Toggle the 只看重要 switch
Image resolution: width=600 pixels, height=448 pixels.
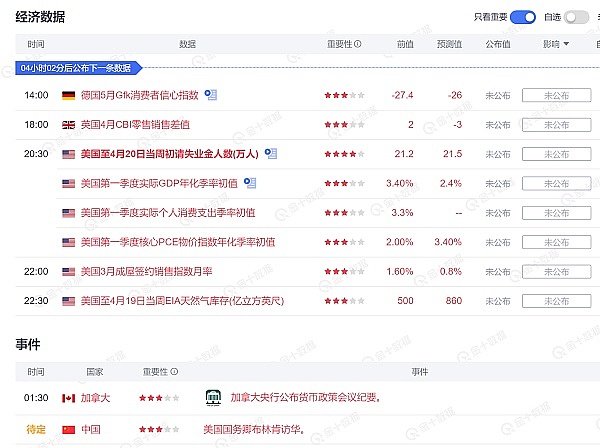[x=524, y=17]
